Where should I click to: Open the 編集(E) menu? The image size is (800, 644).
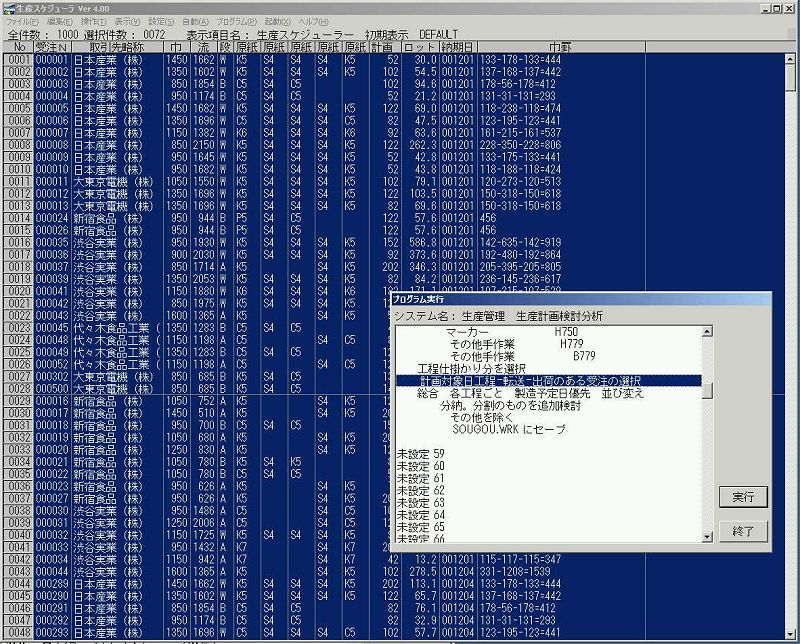click(60, 21)
